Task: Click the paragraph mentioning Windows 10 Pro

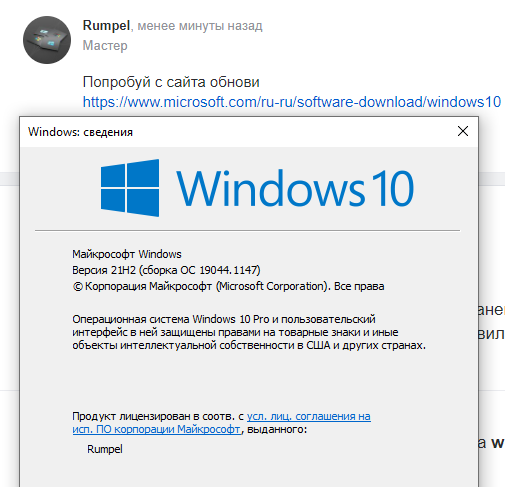Action: tap(249, 332)
